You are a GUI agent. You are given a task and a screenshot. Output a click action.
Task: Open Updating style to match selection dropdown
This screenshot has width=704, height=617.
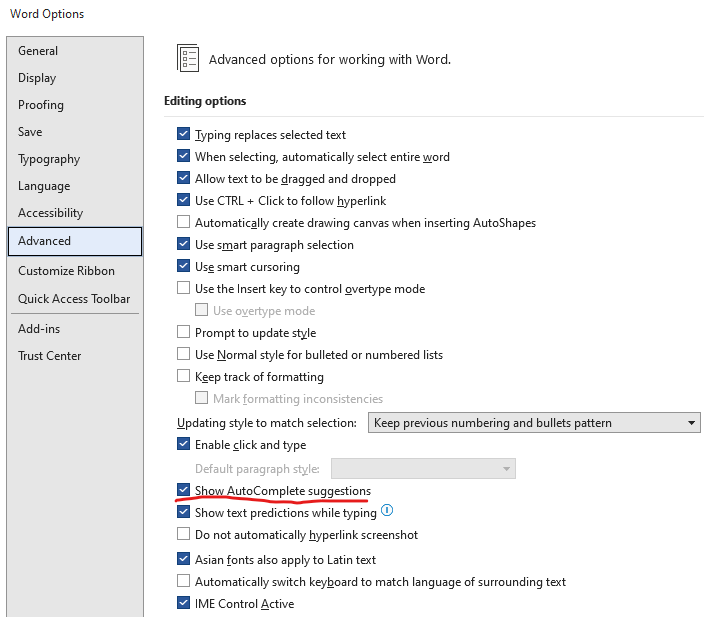click(x=534, y=423)
